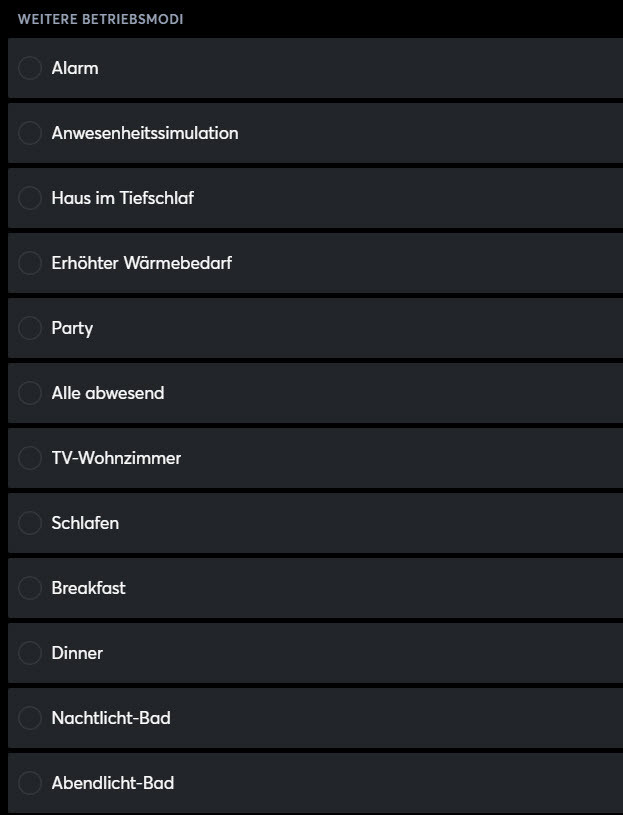Click the Breakfast label text
The width and height of the screenshot is (623, 815).
click(x=88, y=588)
